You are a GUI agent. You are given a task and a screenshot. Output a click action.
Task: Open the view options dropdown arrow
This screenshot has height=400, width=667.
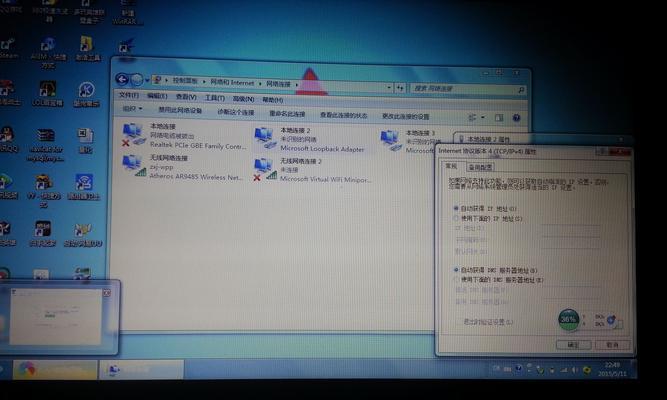point(483,117)
